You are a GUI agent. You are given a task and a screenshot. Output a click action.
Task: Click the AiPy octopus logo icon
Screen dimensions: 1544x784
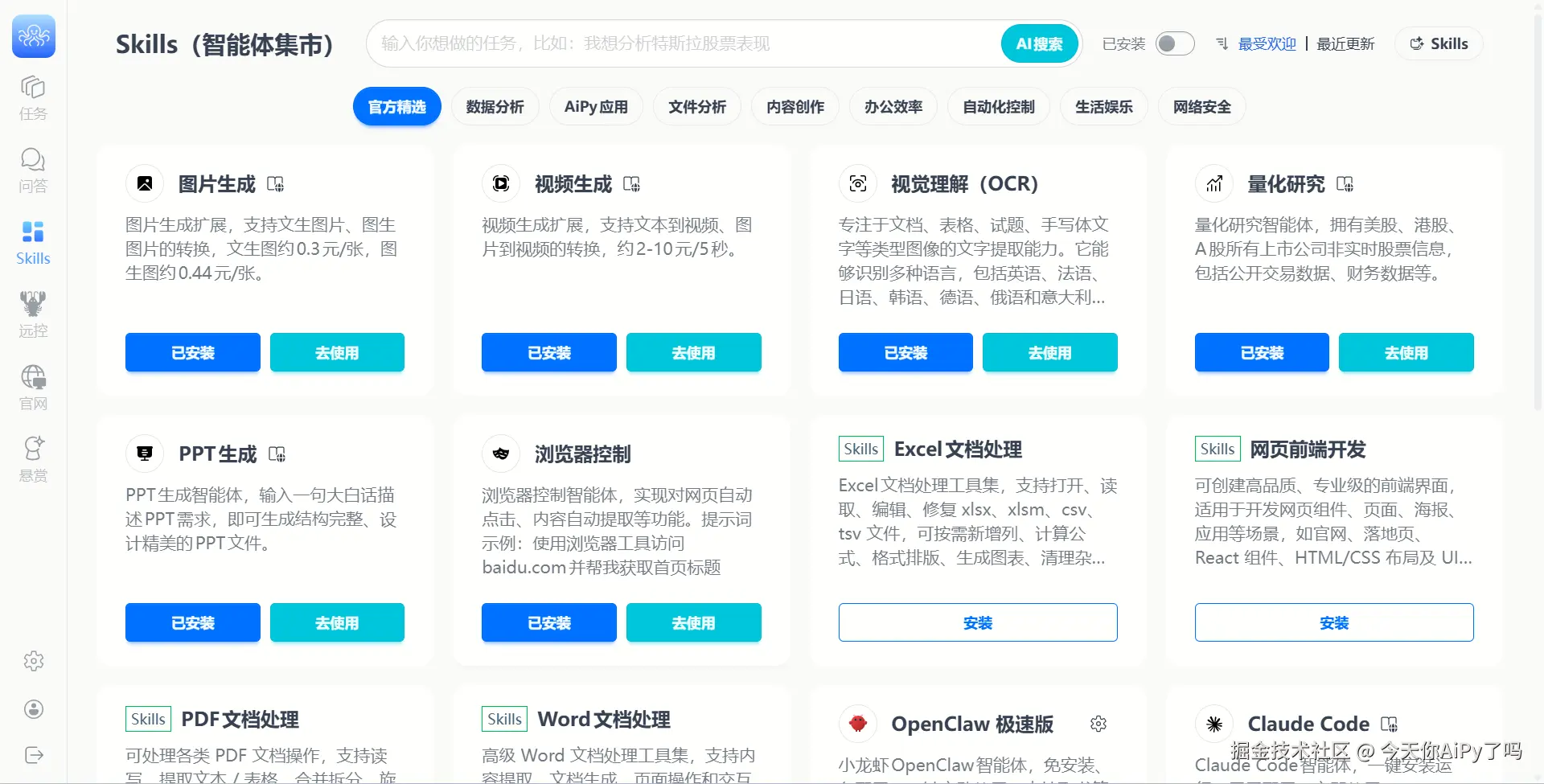point(34,36)
